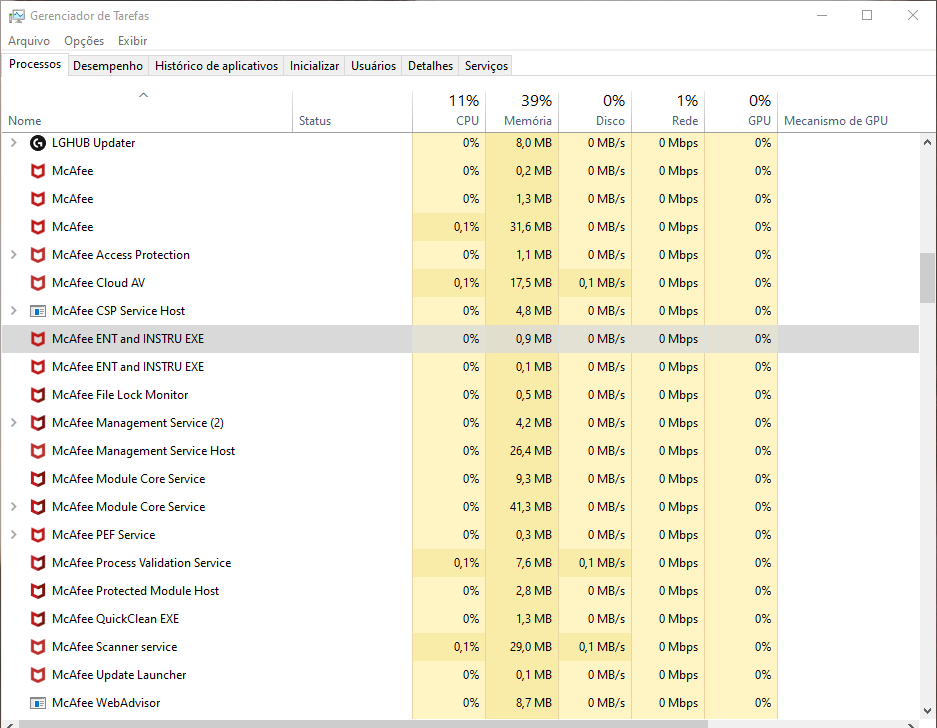Open the Arquivo menu
937x728 pixels.
pyautogui.click(x=29, y=41)
